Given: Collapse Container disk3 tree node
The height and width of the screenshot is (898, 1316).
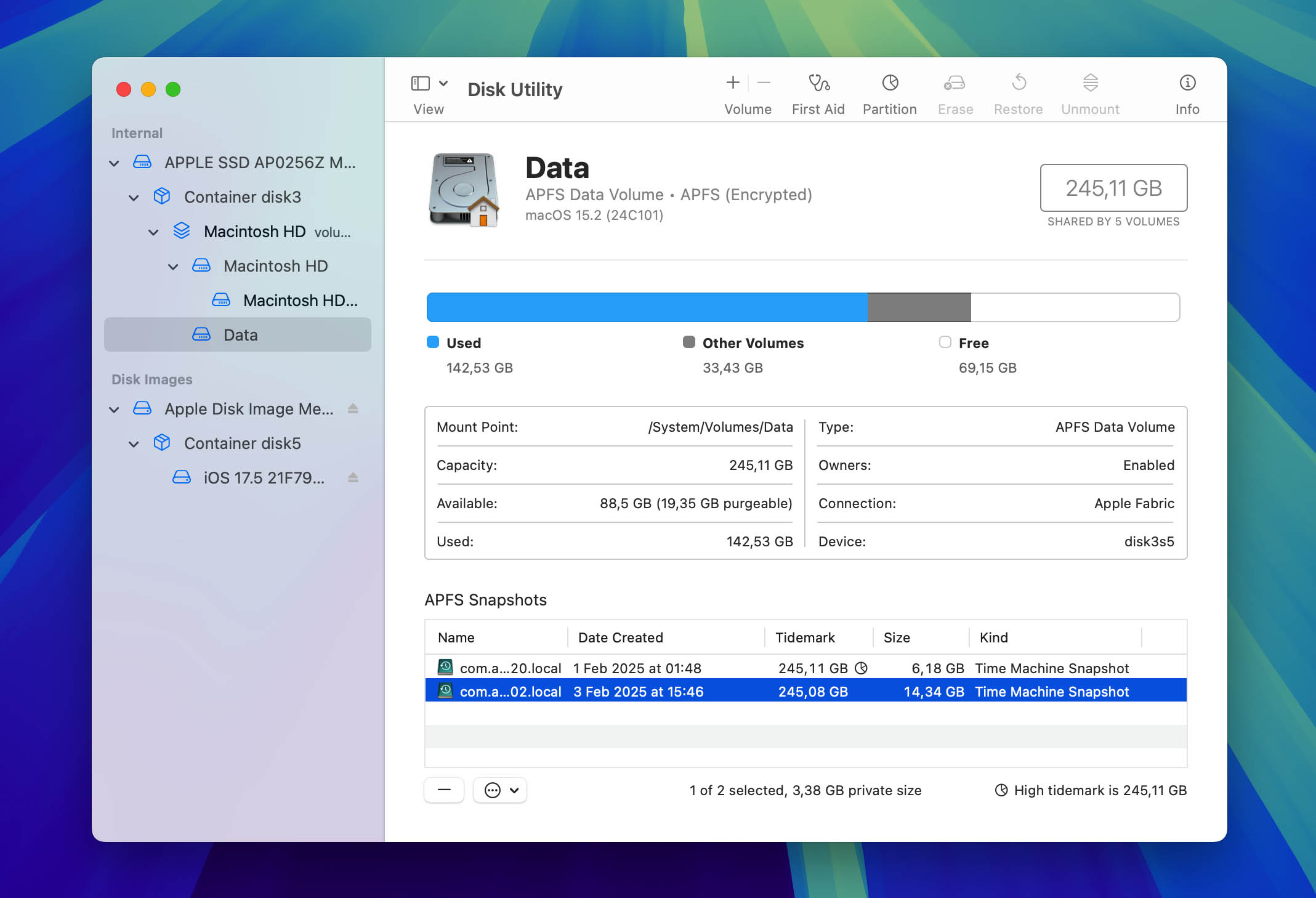Looking at the screenshot, I should click(x=134, y=198).
